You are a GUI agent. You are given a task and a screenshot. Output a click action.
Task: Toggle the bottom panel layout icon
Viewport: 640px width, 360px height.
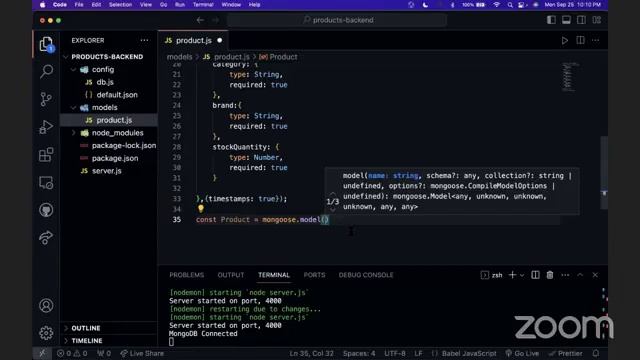tap(566, 20)
